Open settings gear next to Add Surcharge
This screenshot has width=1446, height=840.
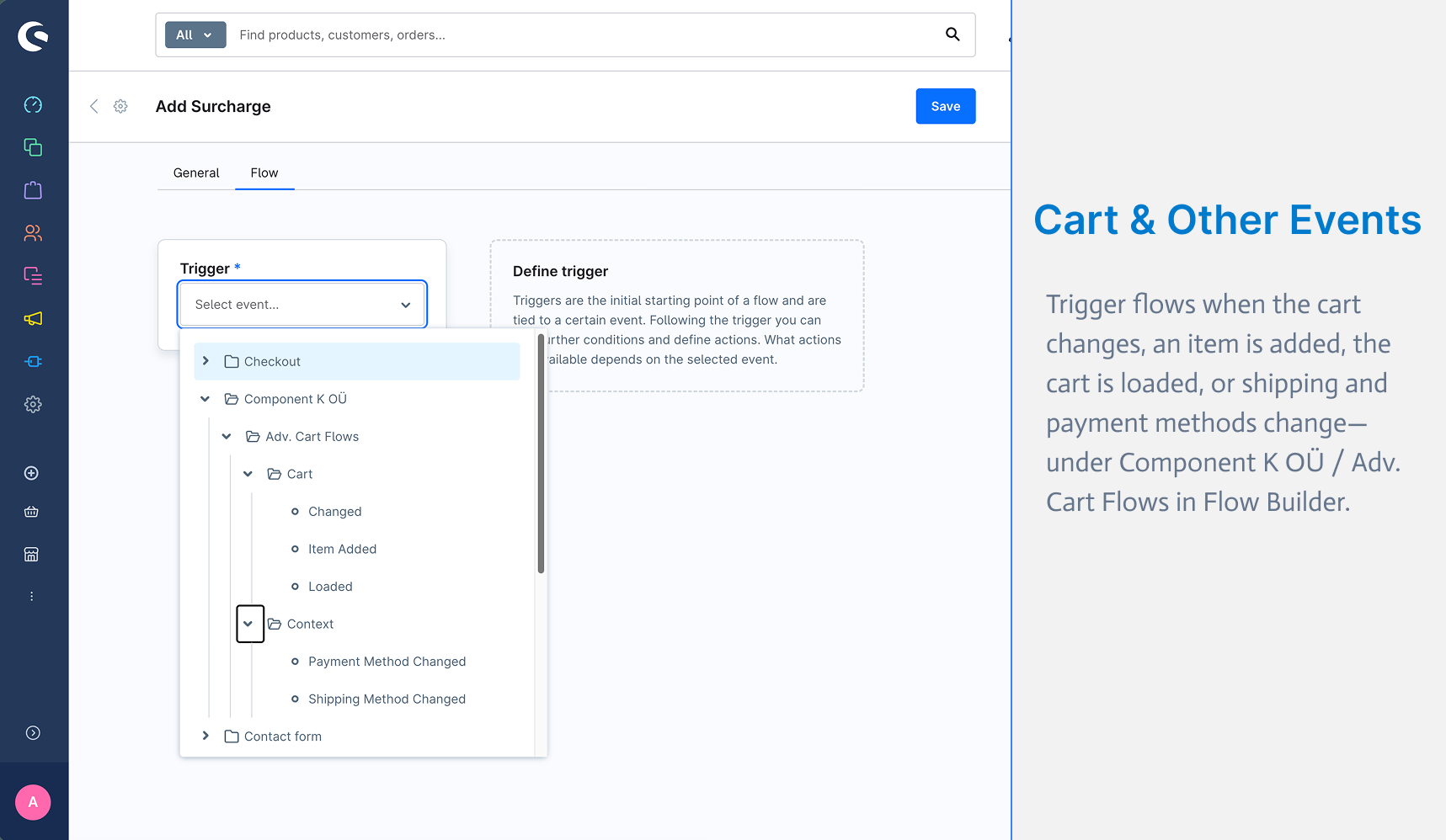pyautogui.click(x=120, y=106)
